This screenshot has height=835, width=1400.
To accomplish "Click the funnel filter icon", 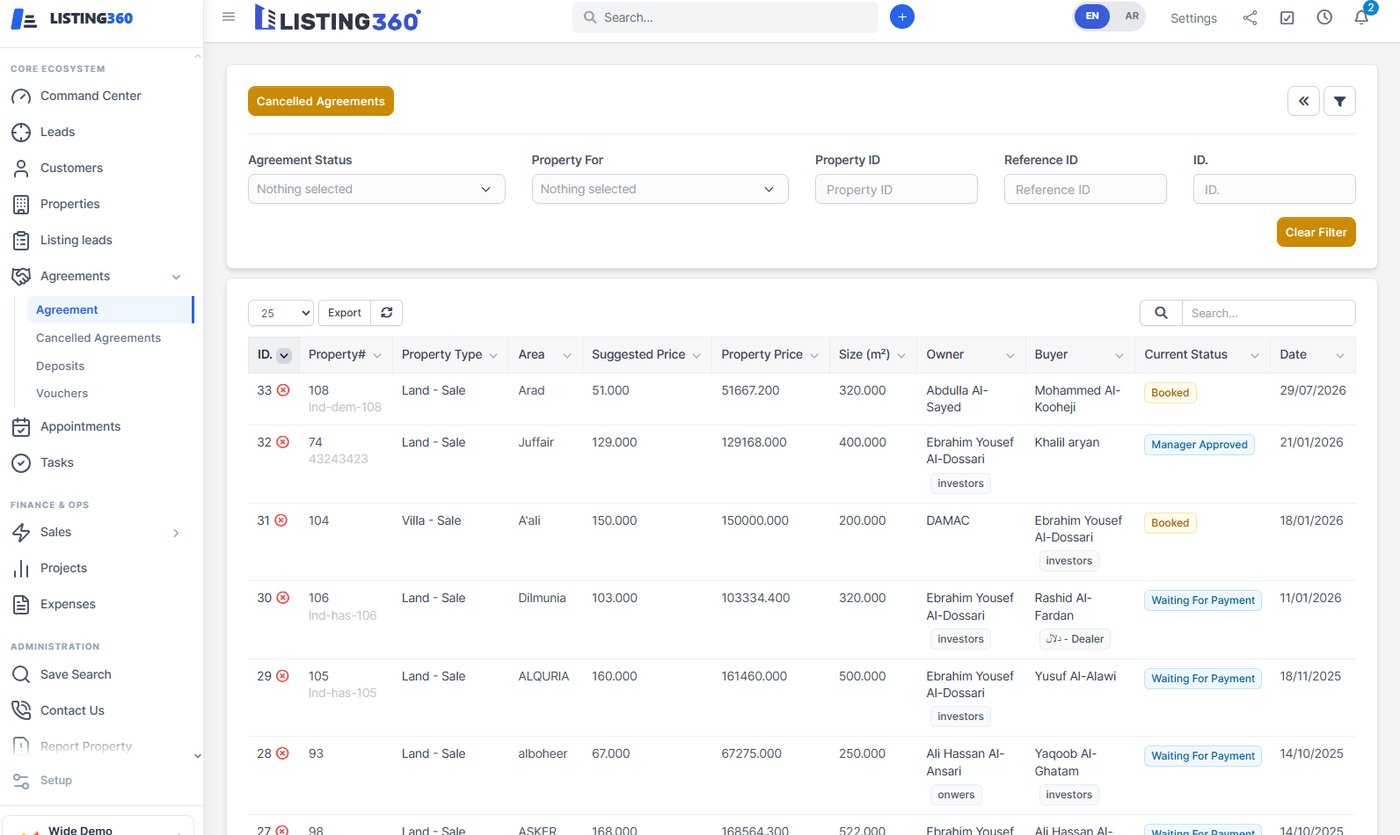I will [x=1339, y=101].
